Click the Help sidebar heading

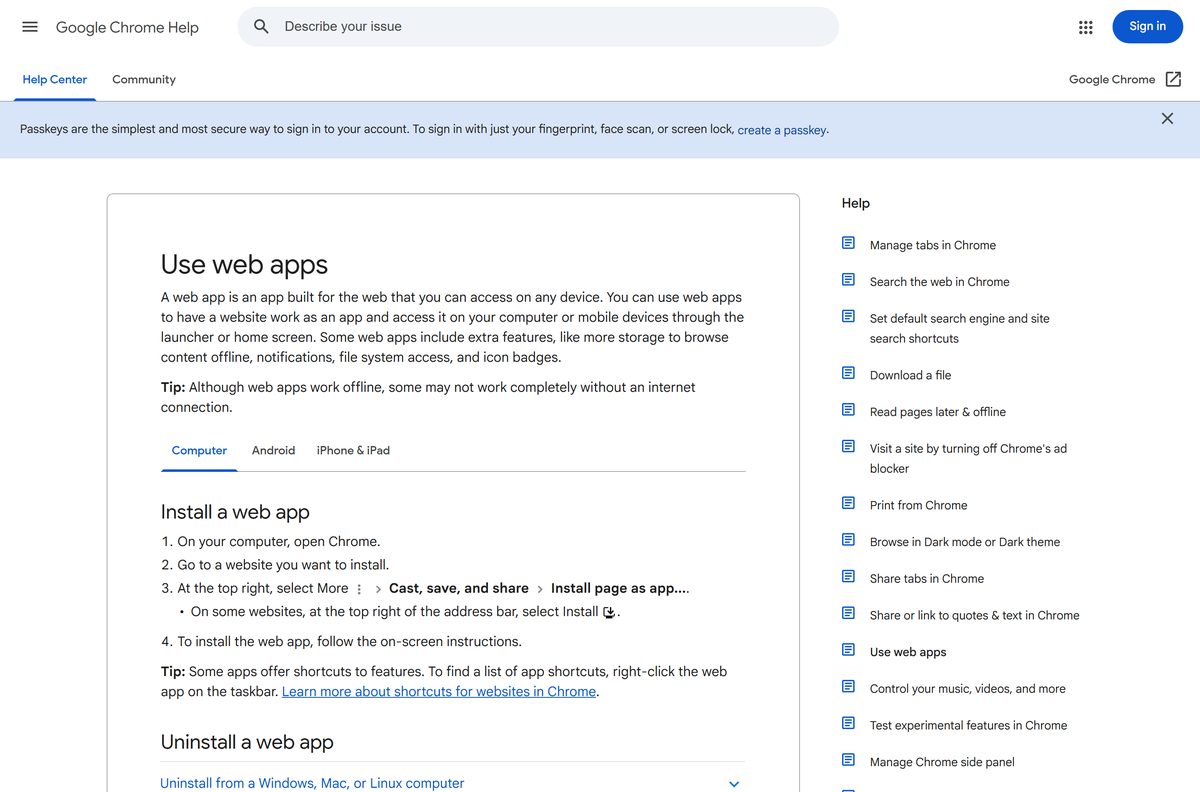click(856, 203)
